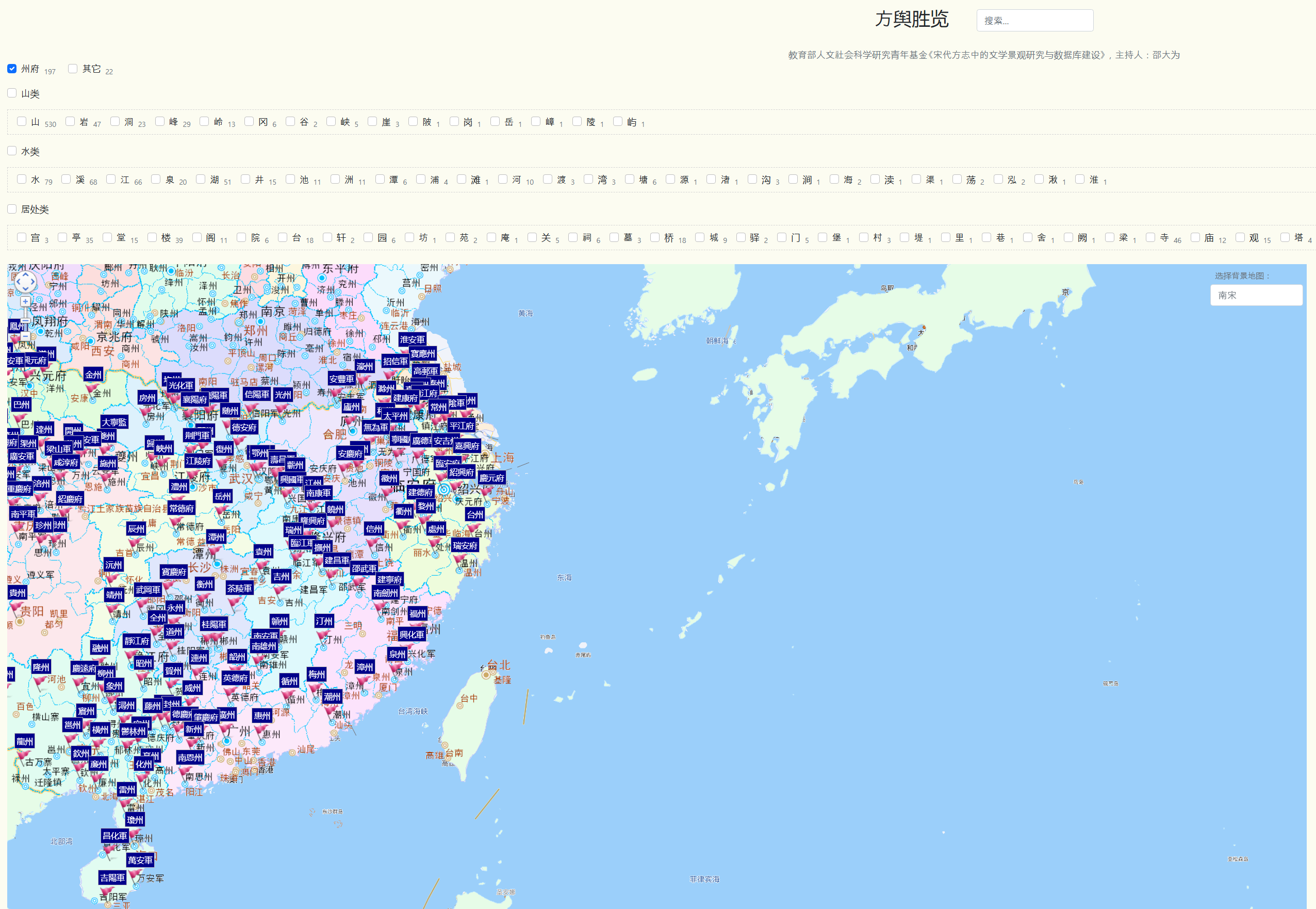This screenshot has height=909, width=1316.
Task: Click the 瓊州 flag marker label
Action: [x=135, y=820]
